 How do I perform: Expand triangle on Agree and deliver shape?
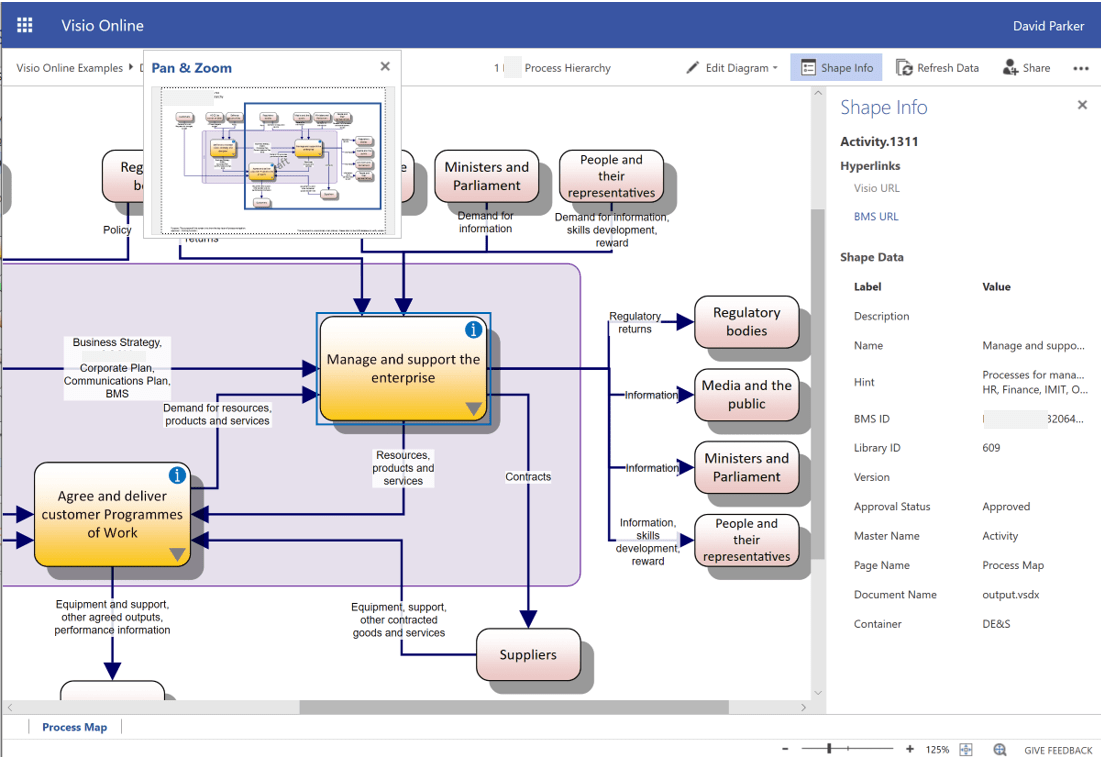tap(177, 555)
